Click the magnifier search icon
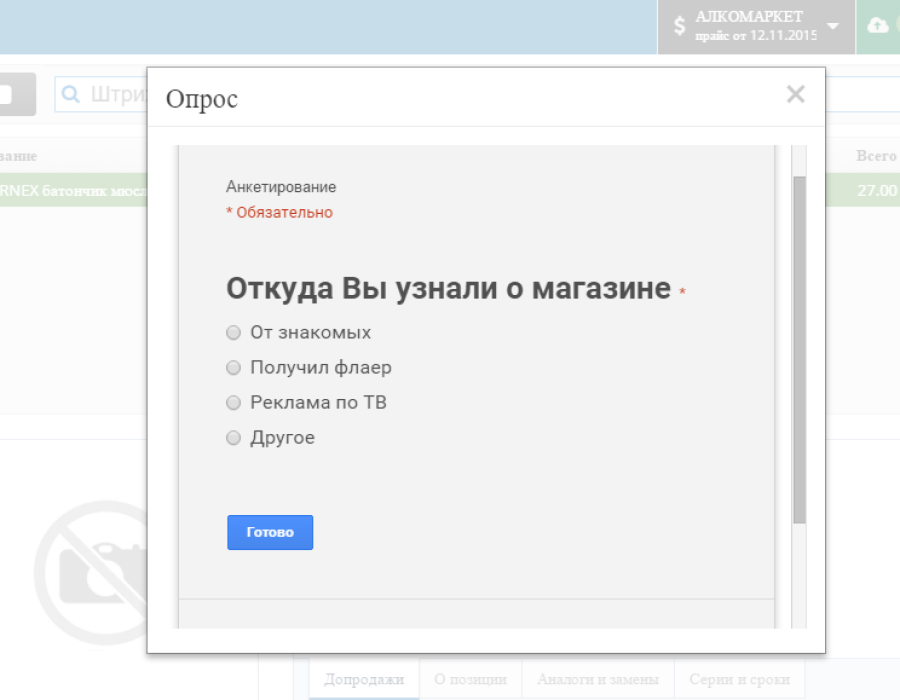This screenshot has height=700, width=900. (x=71, y=94)
